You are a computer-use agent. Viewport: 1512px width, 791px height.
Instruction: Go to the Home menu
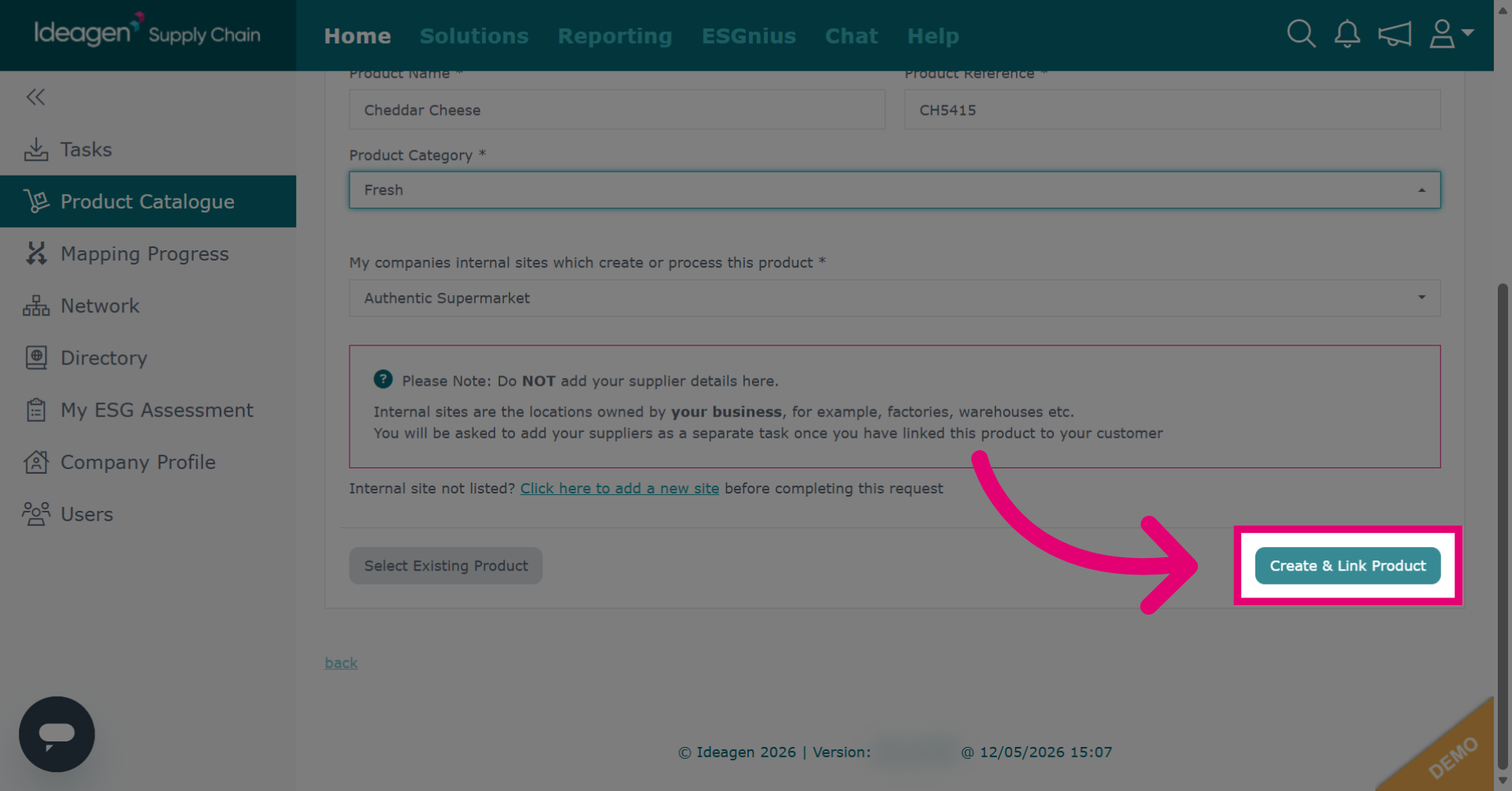358,36
